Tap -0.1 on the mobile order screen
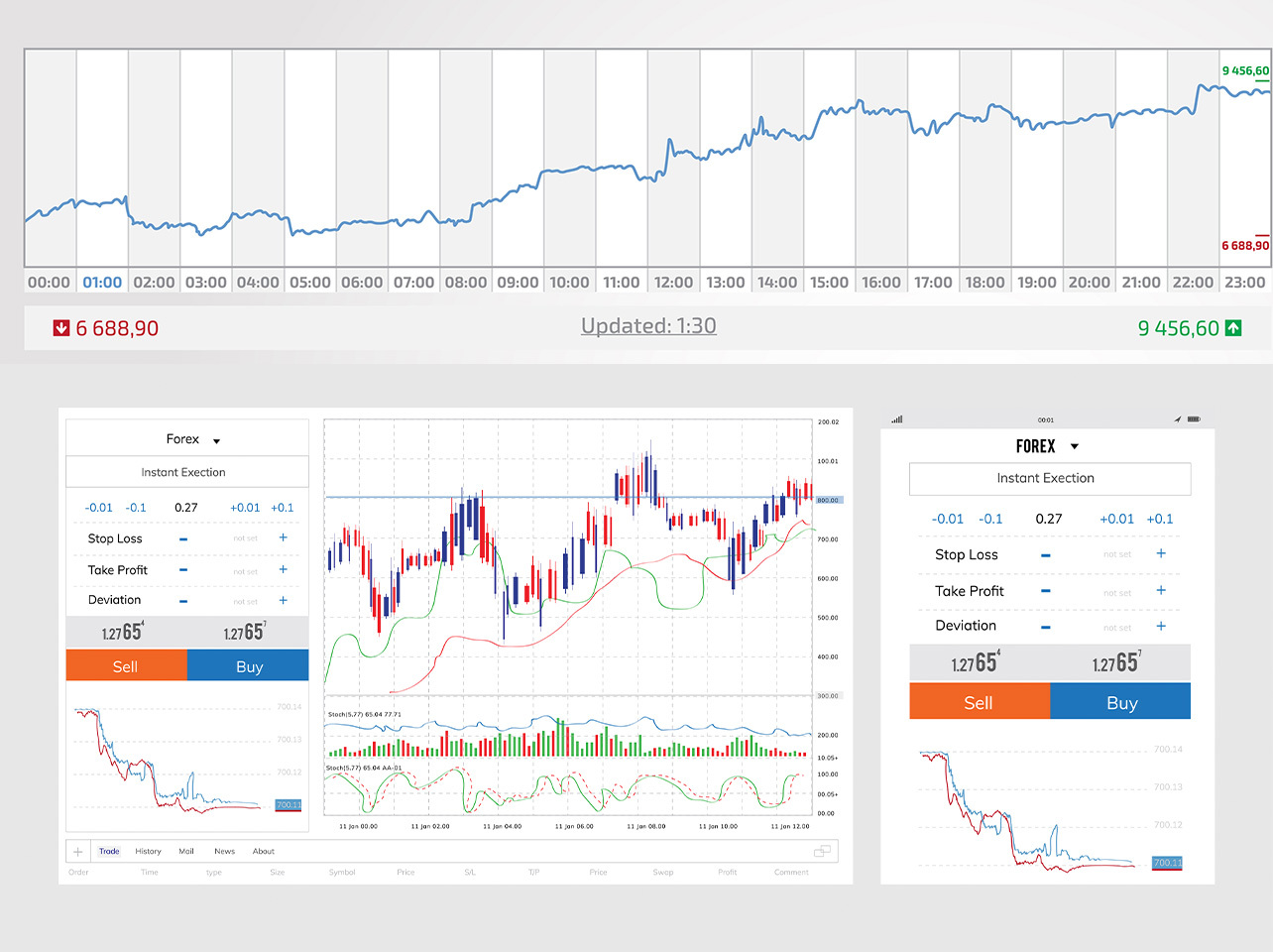Image resolution: width=1273 pixels, height=952 pixels. point(990,519)
